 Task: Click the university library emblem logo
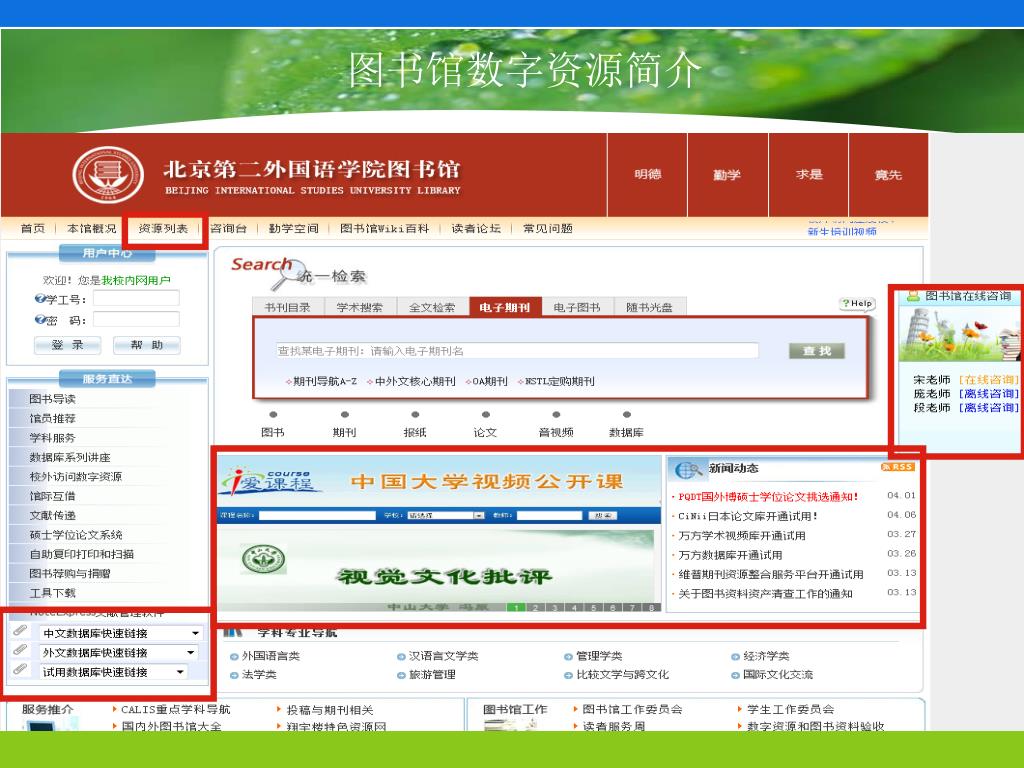[x=108, y=174]
